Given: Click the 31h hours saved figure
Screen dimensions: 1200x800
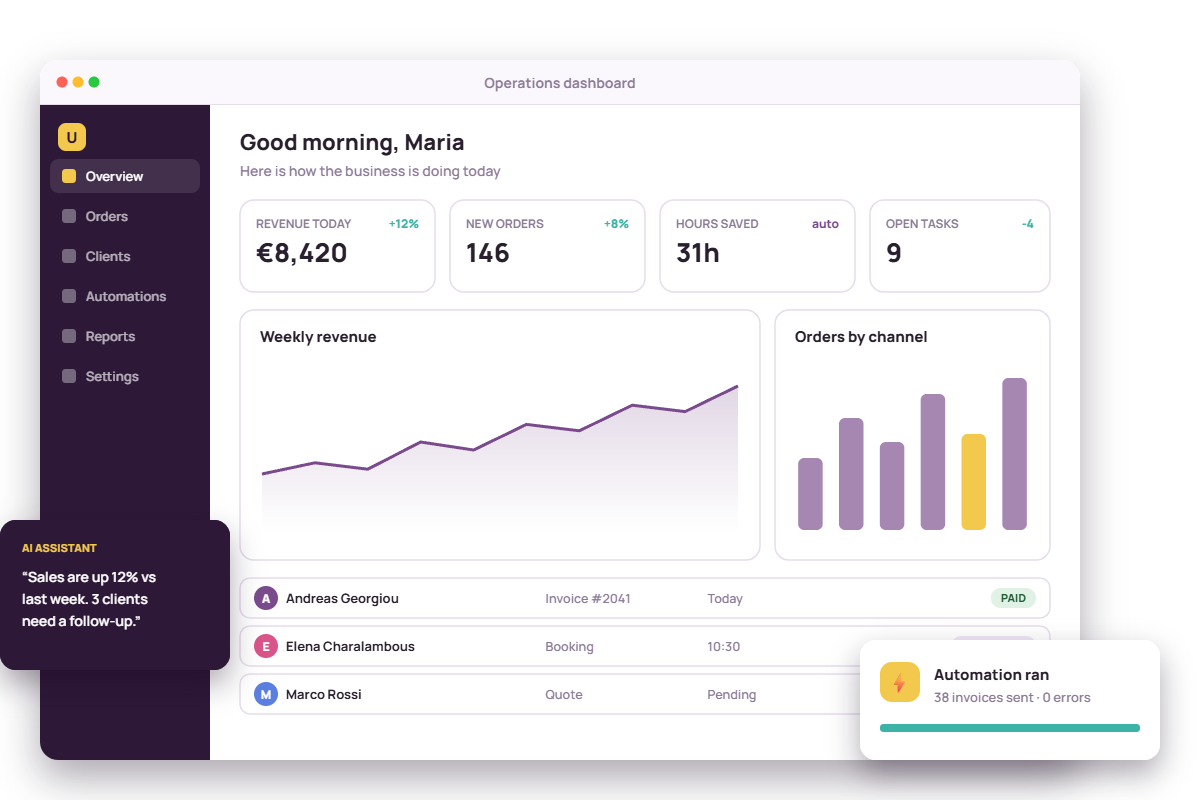Looking at the screenshot, I should pyautogui.click(x=698, y=253).
